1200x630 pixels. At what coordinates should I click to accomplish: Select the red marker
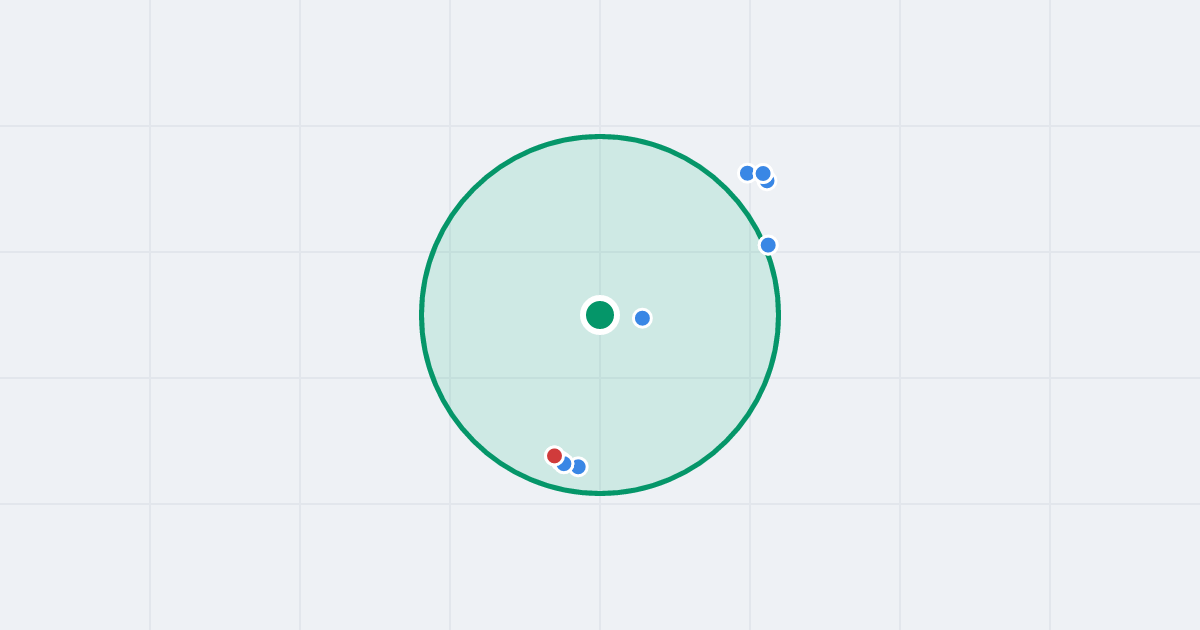click(554, 456)
